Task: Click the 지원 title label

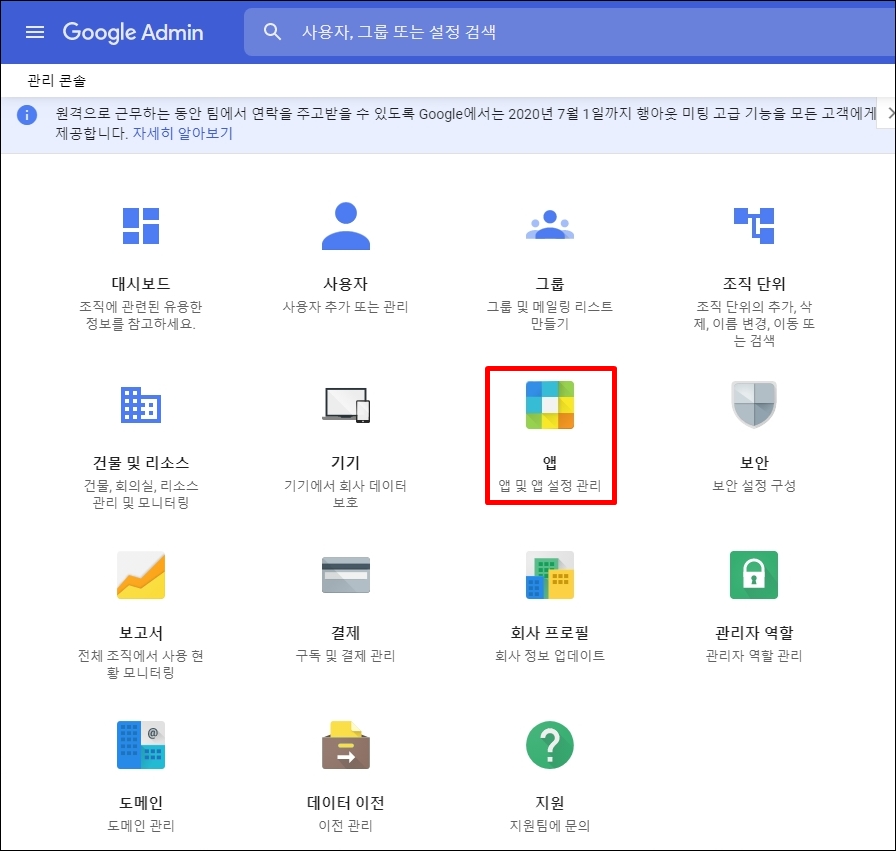Action: point(550,803)
